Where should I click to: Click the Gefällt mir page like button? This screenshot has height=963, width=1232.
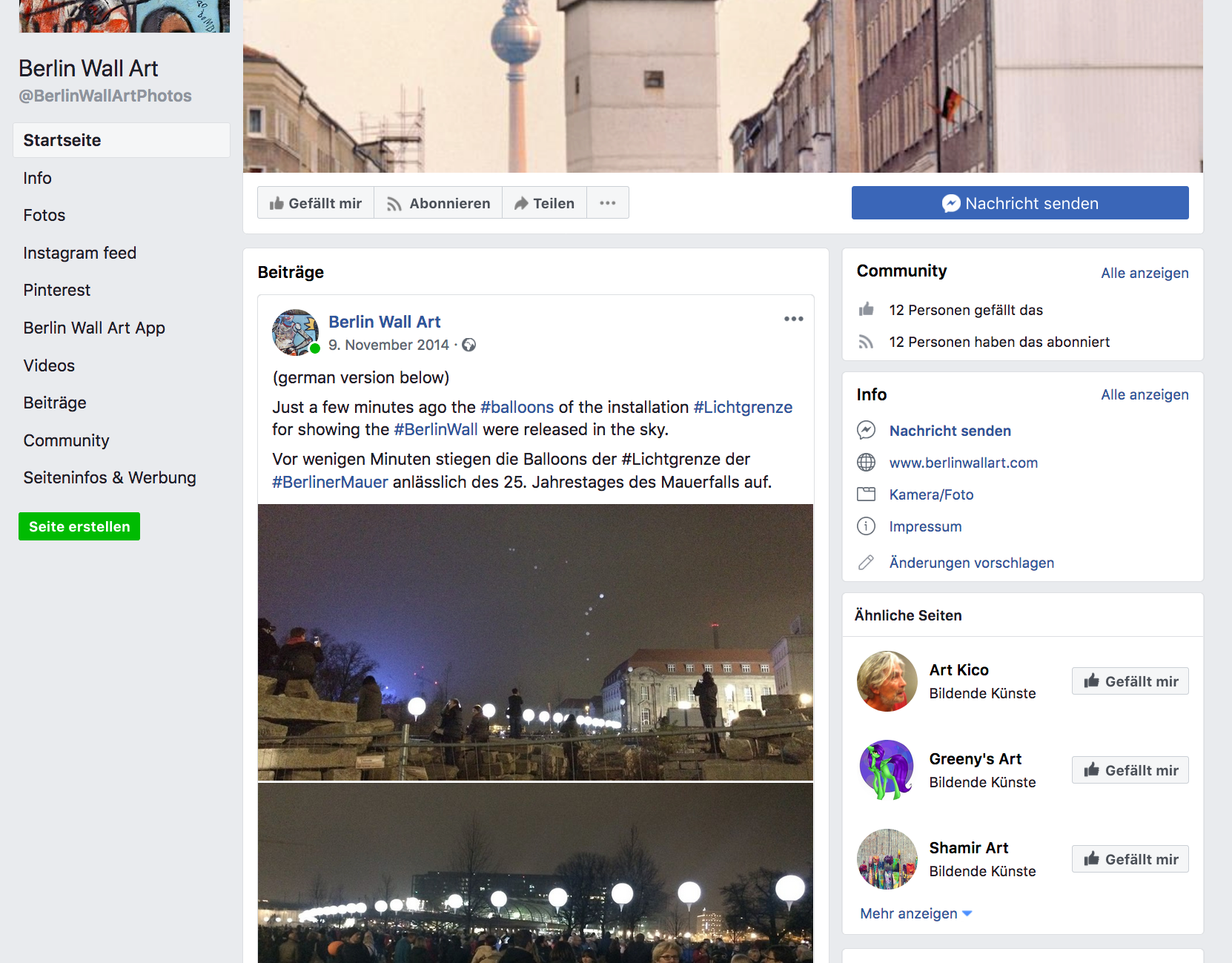pyautogui.click(x=316, y=203)
